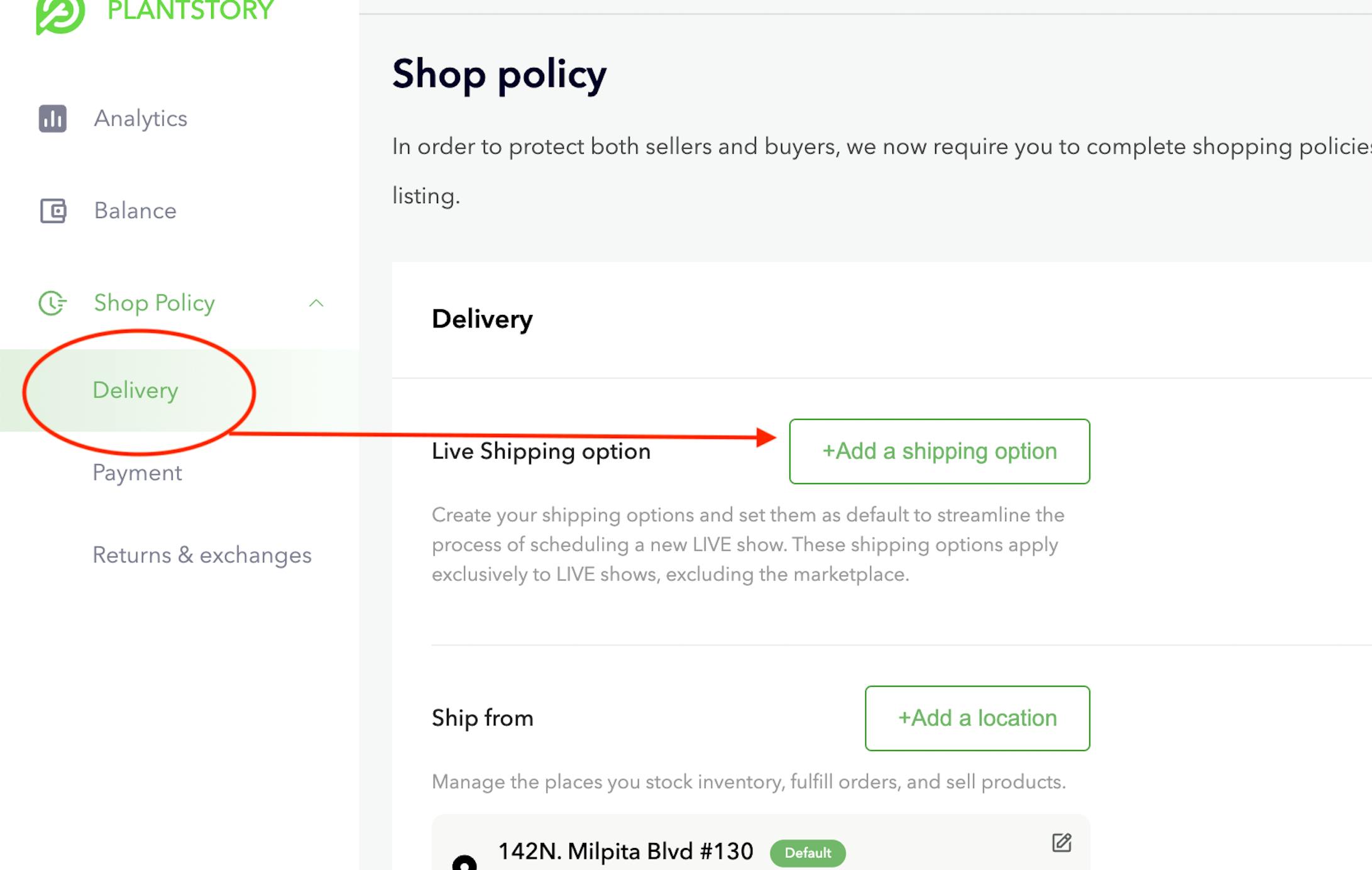The width and height of the screenshot is (1372, 870).
Task: Navigate to Returns & exchanges
Action: tap(202, 555)
